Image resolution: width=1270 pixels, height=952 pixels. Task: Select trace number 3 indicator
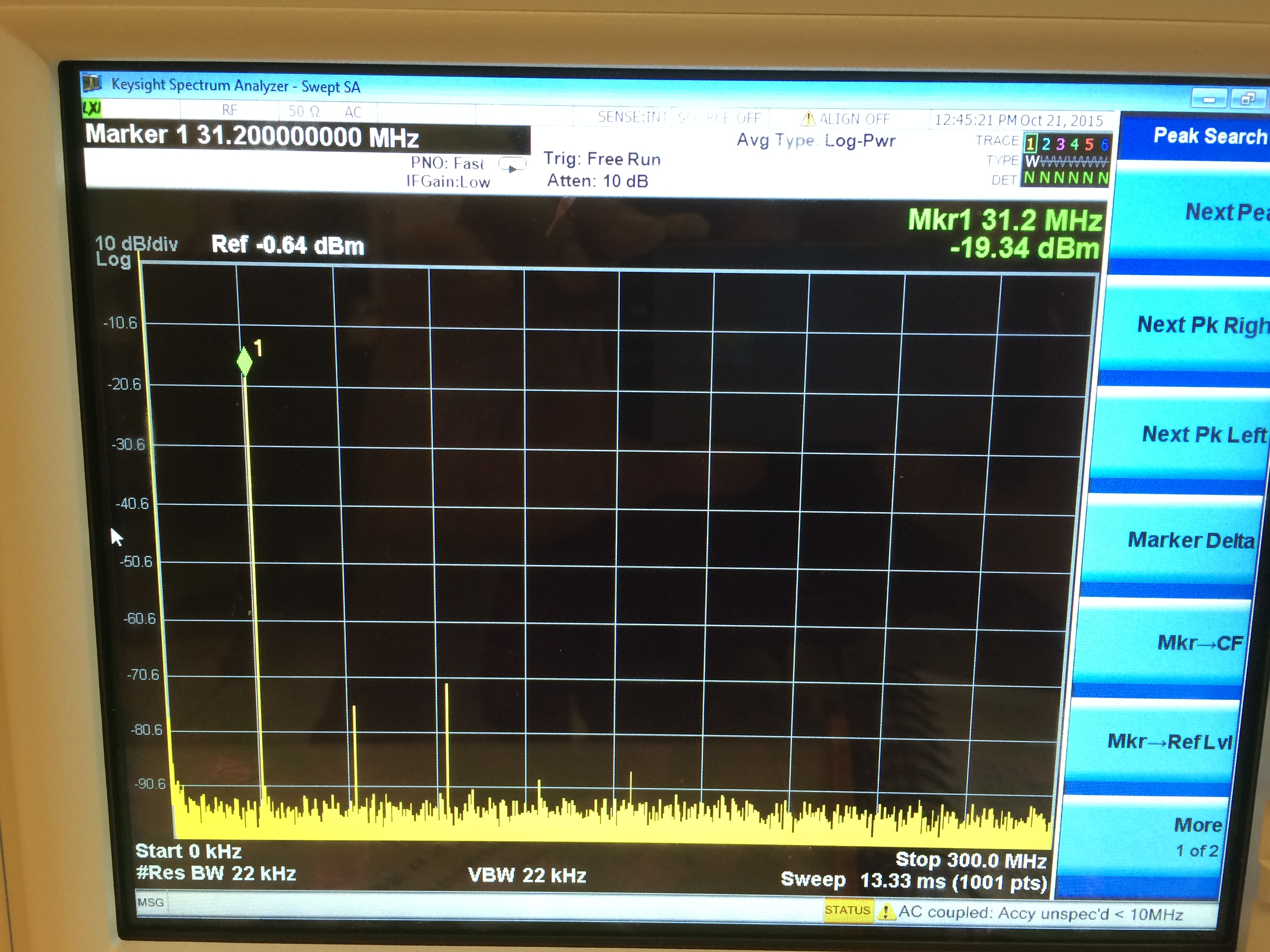(1060, 143)
